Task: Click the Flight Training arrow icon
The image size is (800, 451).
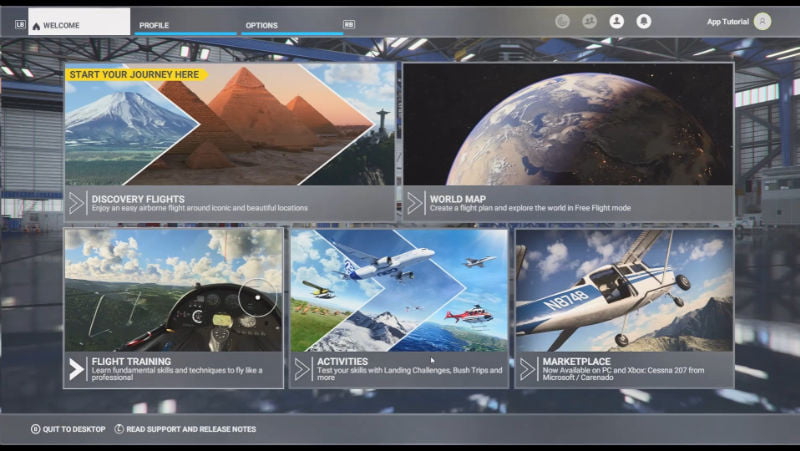Action: (77, 369)
